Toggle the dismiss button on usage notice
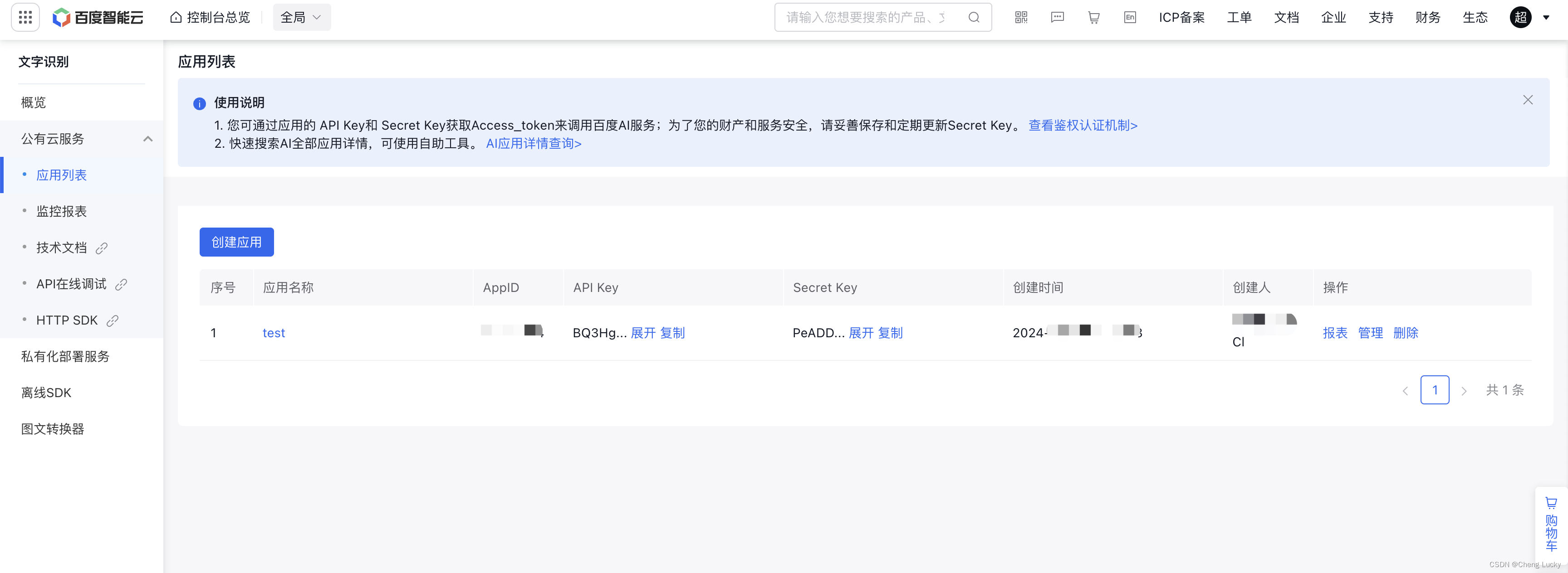Image resolution: width=1568 pixels, height=573 pixels. (x=1527, y=99)
